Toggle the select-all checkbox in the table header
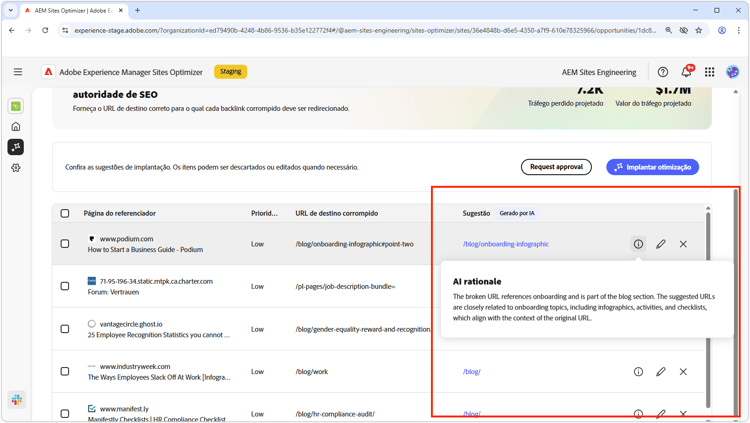Viewport: 750px width, 423px height. click(x=65, y=213)
